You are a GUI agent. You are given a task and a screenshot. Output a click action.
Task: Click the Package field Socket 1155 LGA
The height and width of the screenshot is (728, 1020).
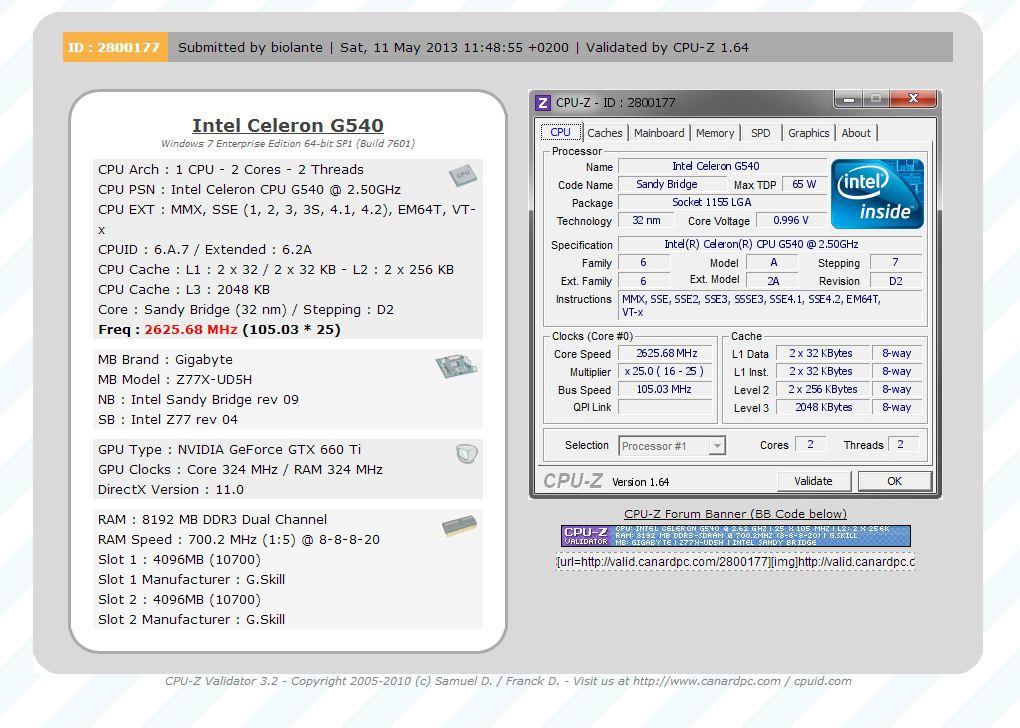point(722,202)
